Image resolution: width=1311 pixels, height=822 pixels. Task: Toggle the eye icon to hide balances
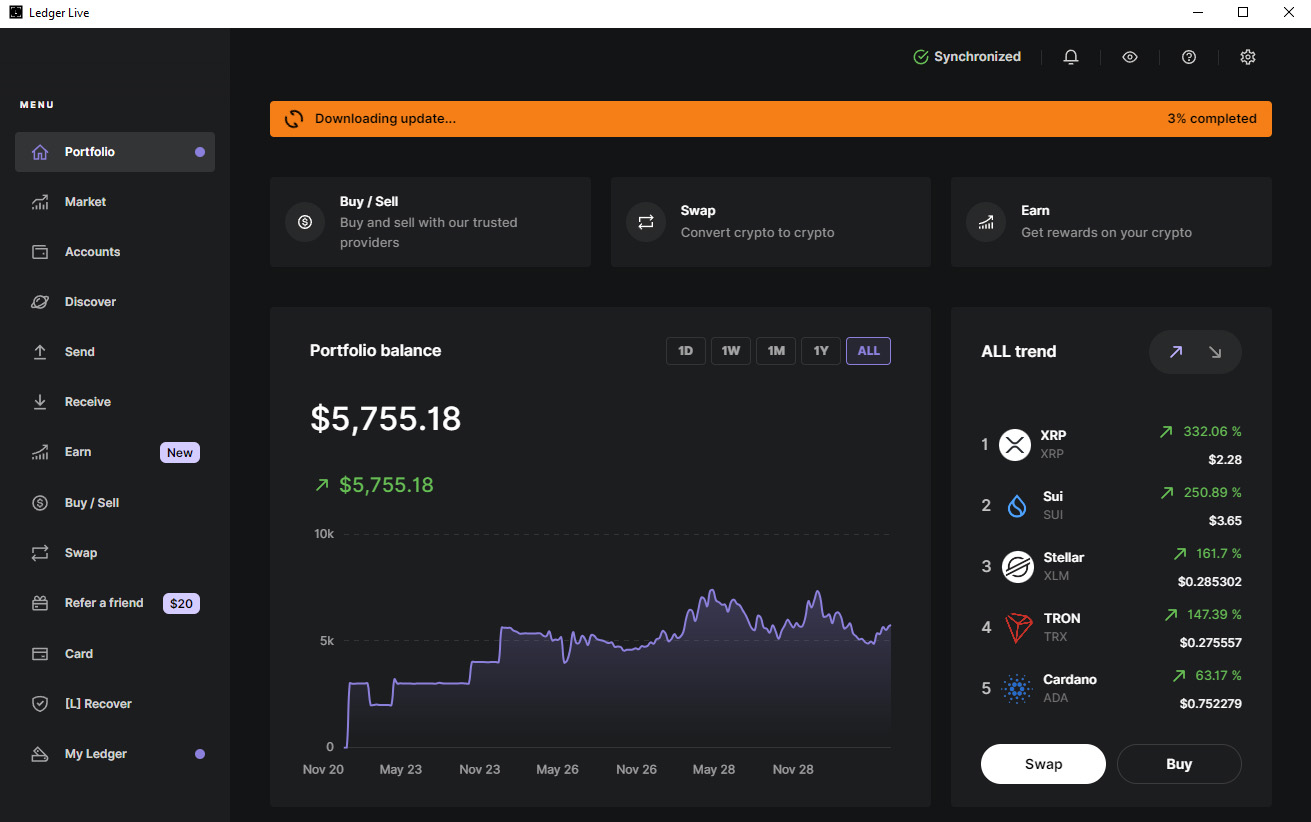click(x=1130, y=57)
